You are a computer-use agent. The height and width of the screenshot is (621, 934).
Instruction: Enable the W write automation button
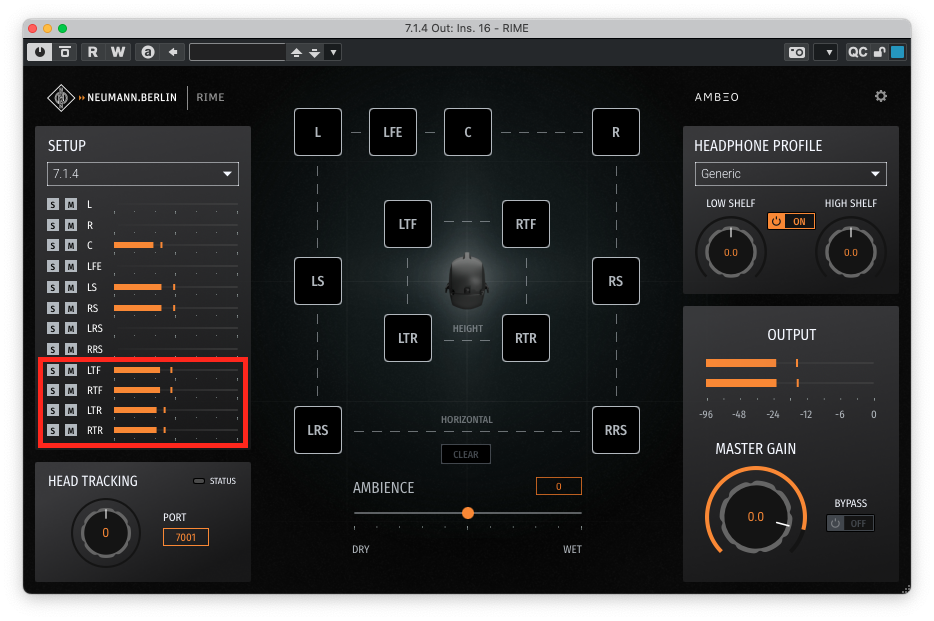point(118,52)
